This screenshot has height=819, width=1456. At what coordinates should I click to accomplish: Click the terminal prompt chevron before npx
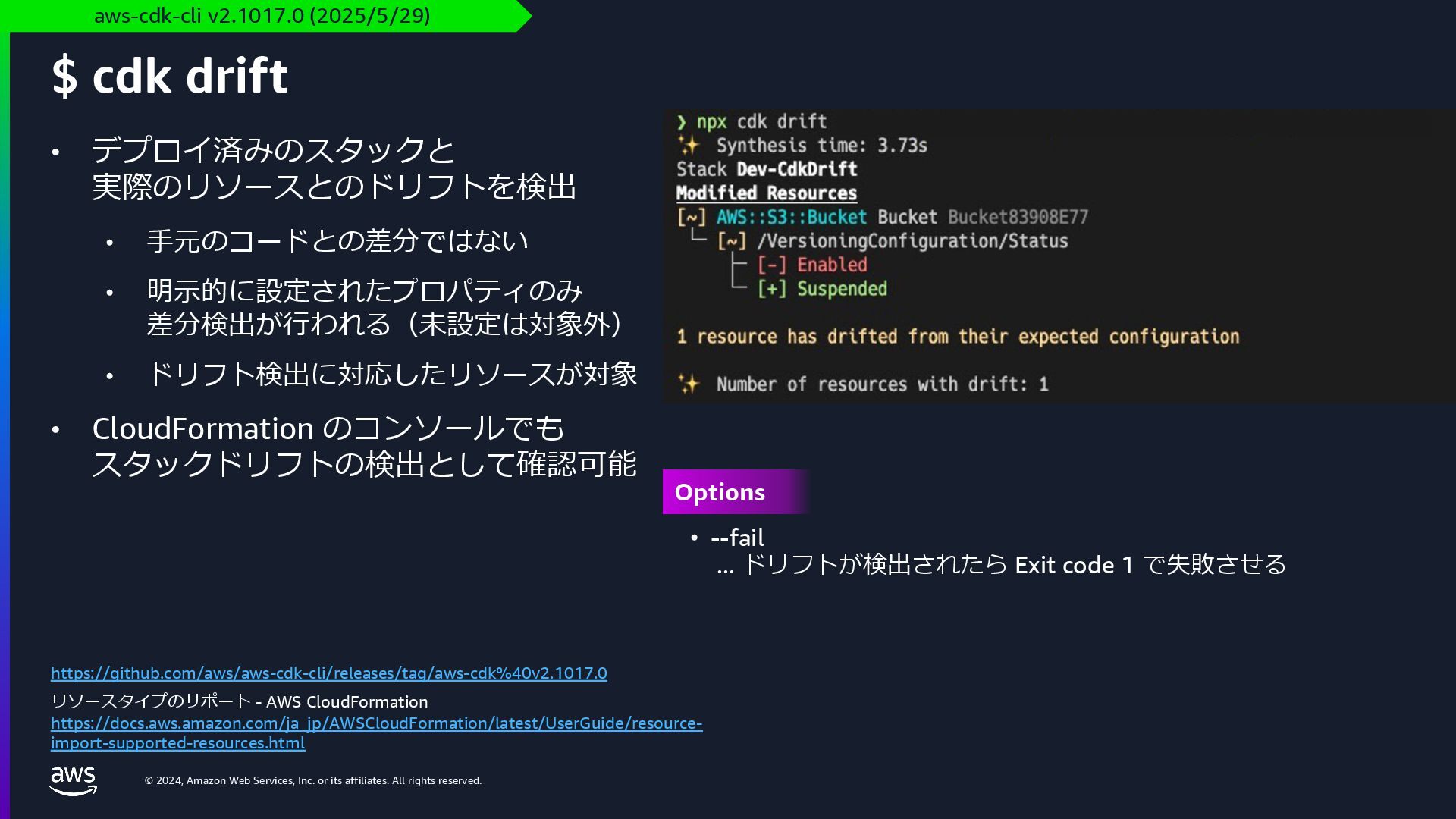coord(682,122)
